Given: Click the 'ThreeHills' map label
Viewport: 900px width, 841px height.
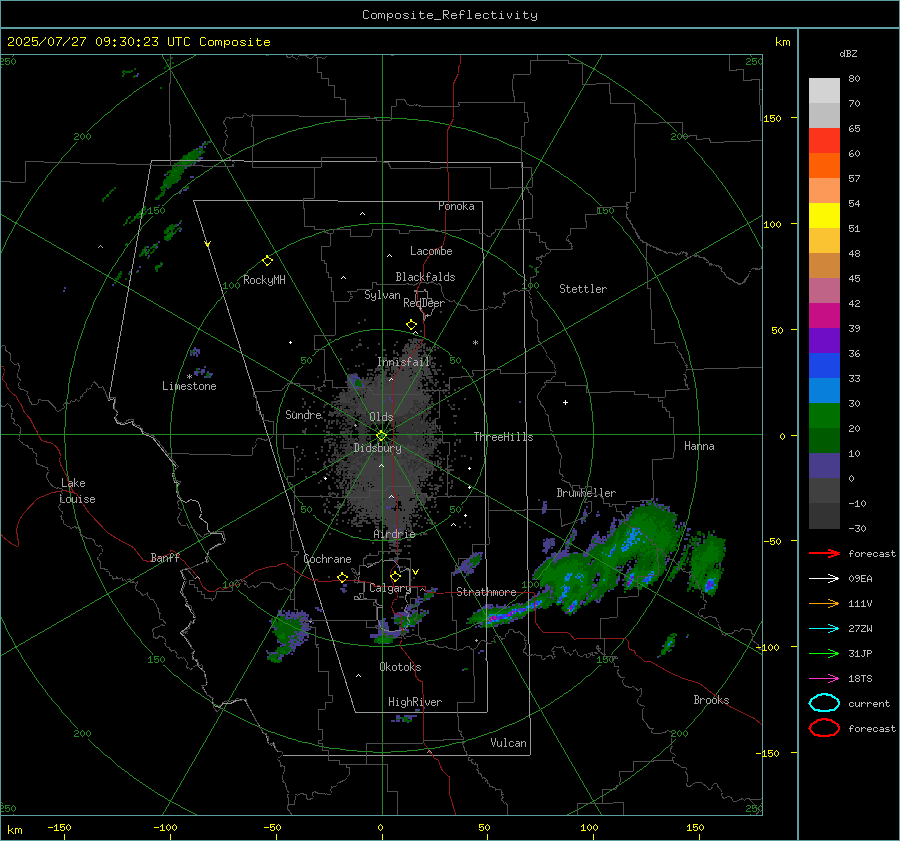Looking at the screenshot, I should coord(503,437).
